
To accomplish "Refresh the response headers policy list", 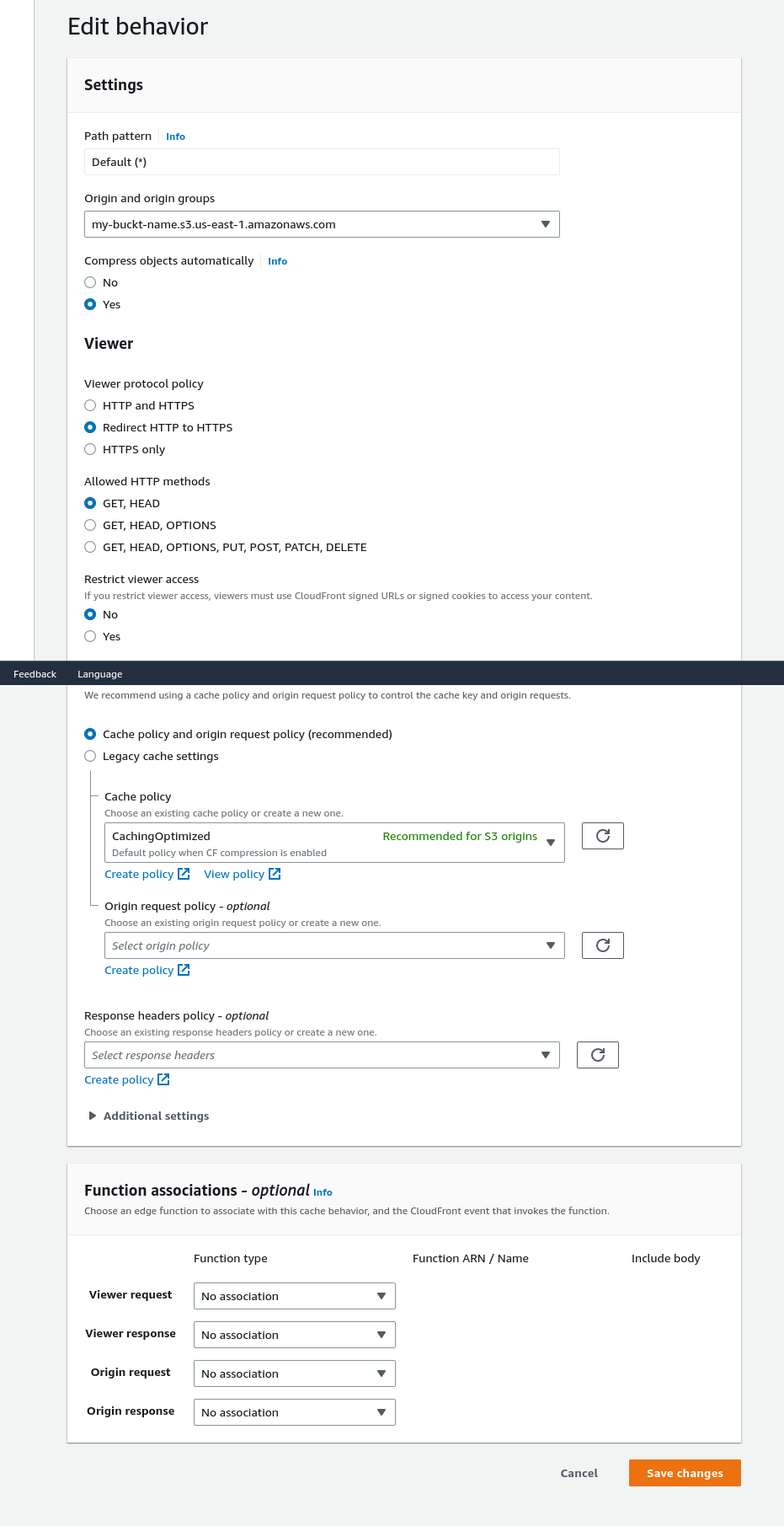I will 597,1054.
